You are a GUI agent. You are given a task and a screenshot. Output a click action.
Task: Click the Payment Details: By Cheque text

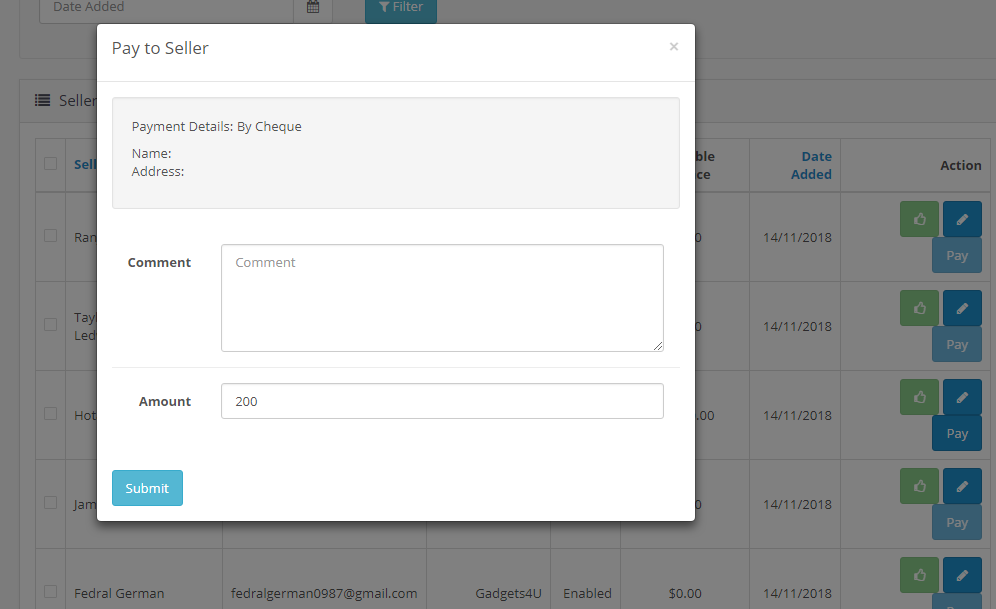(217, 126)
